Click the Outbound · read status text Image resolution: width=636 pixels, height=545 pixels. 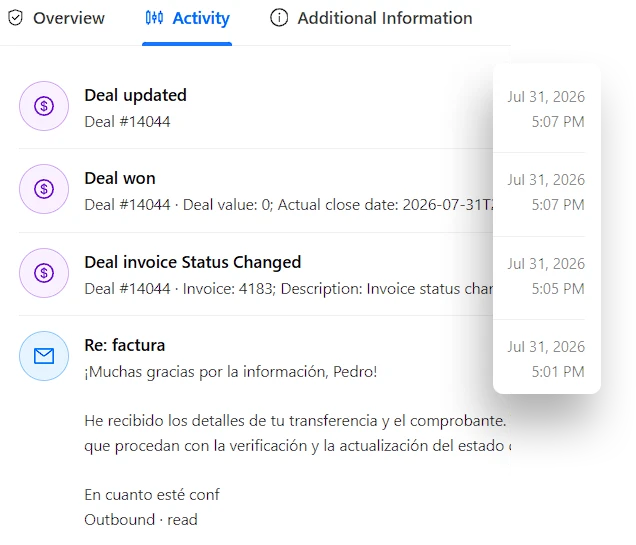[141, 519]
